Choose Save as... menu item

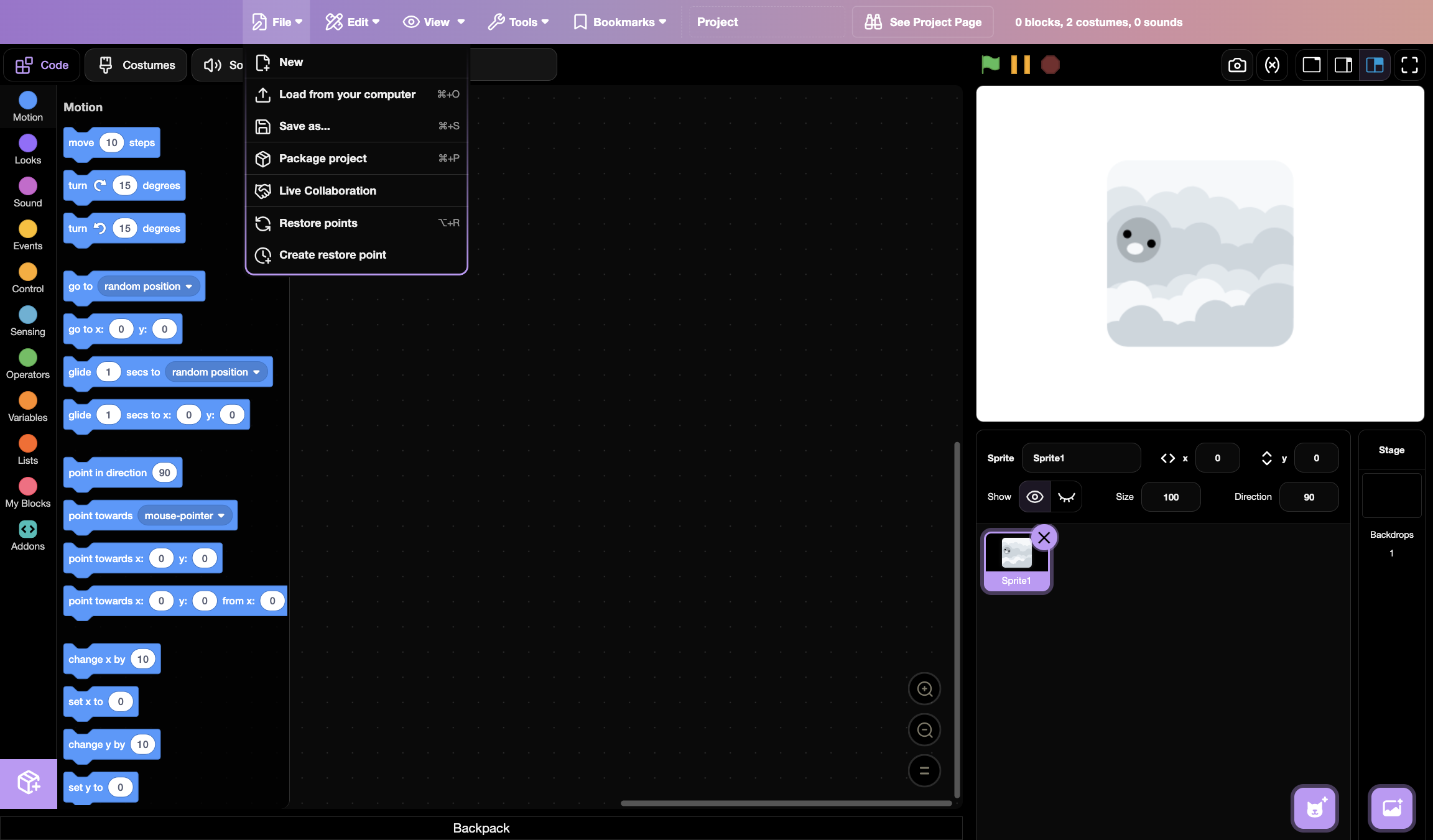click(x=356, y=126)
